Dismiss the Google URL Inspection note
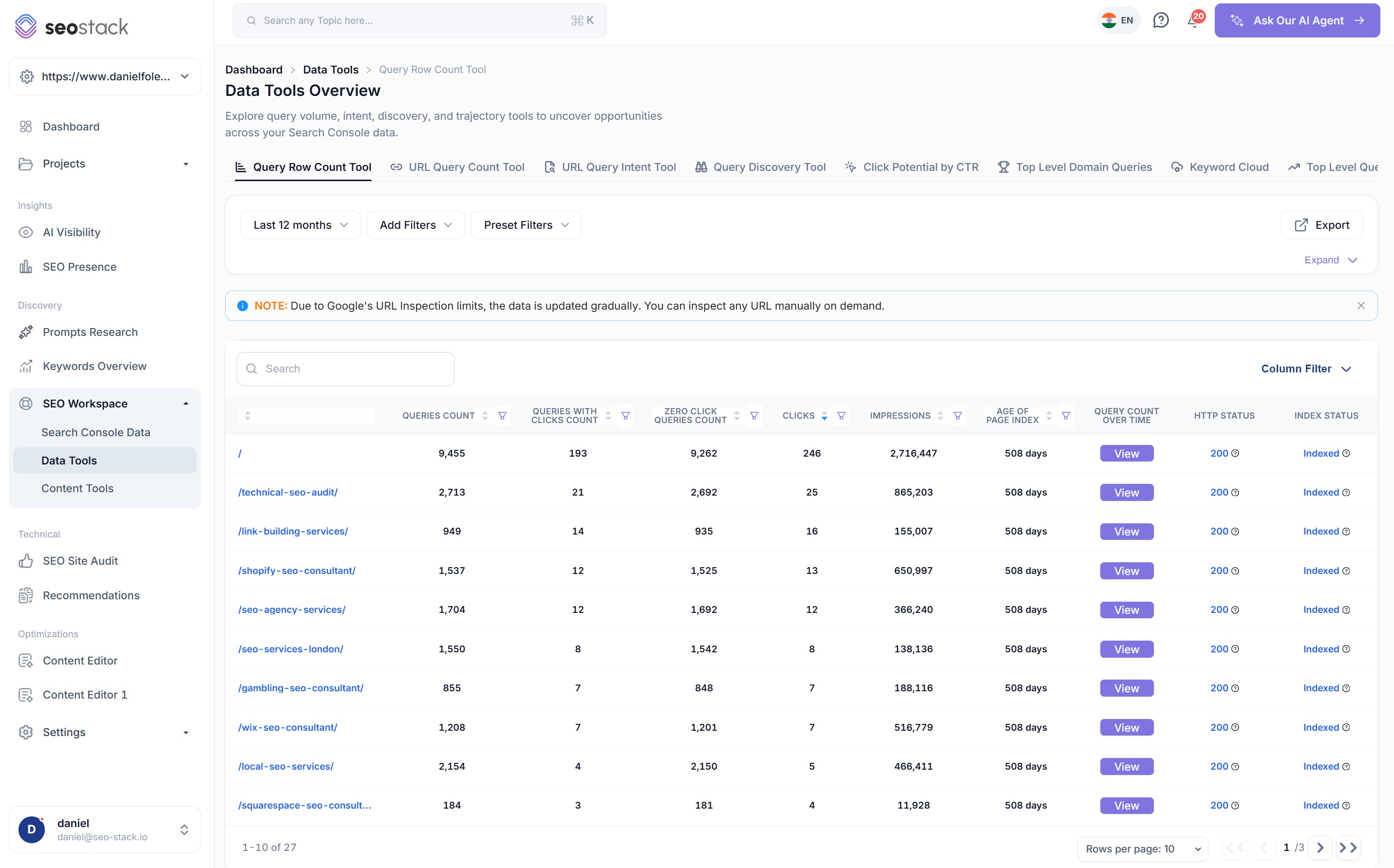1394x868 pixels. 1361,306
